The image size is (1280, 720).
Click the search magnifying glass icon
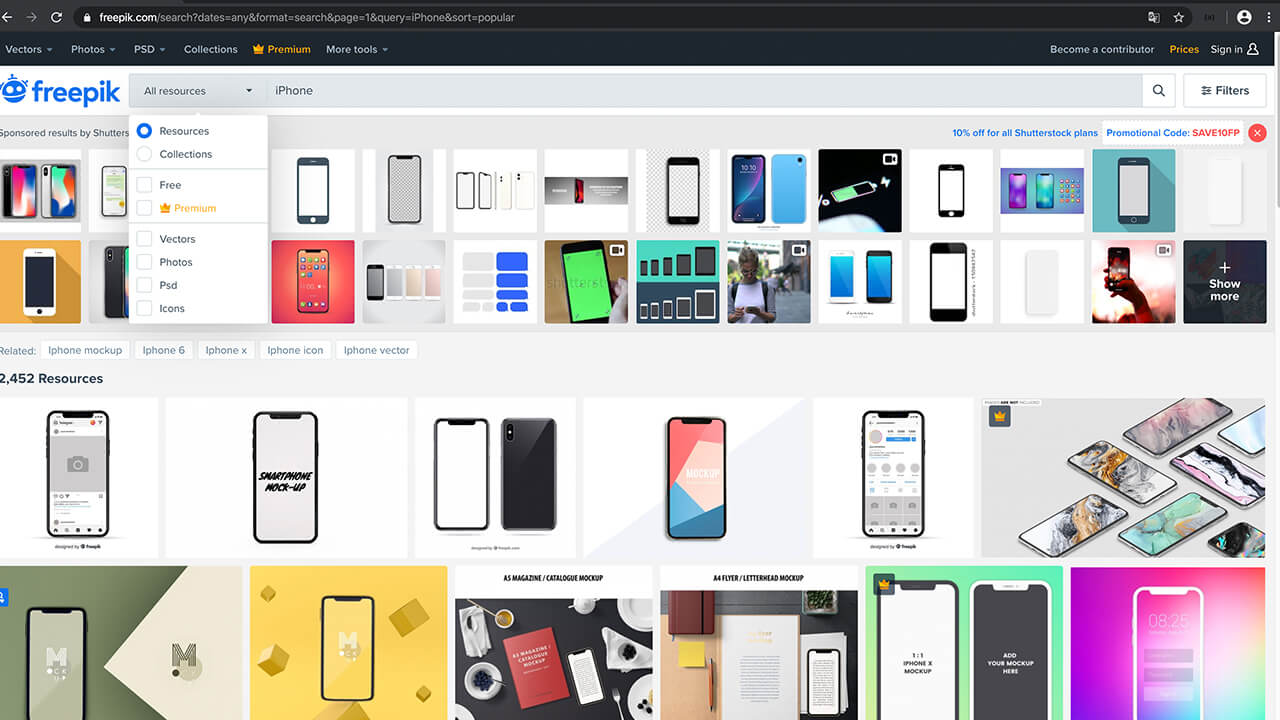pos(1158,91)
